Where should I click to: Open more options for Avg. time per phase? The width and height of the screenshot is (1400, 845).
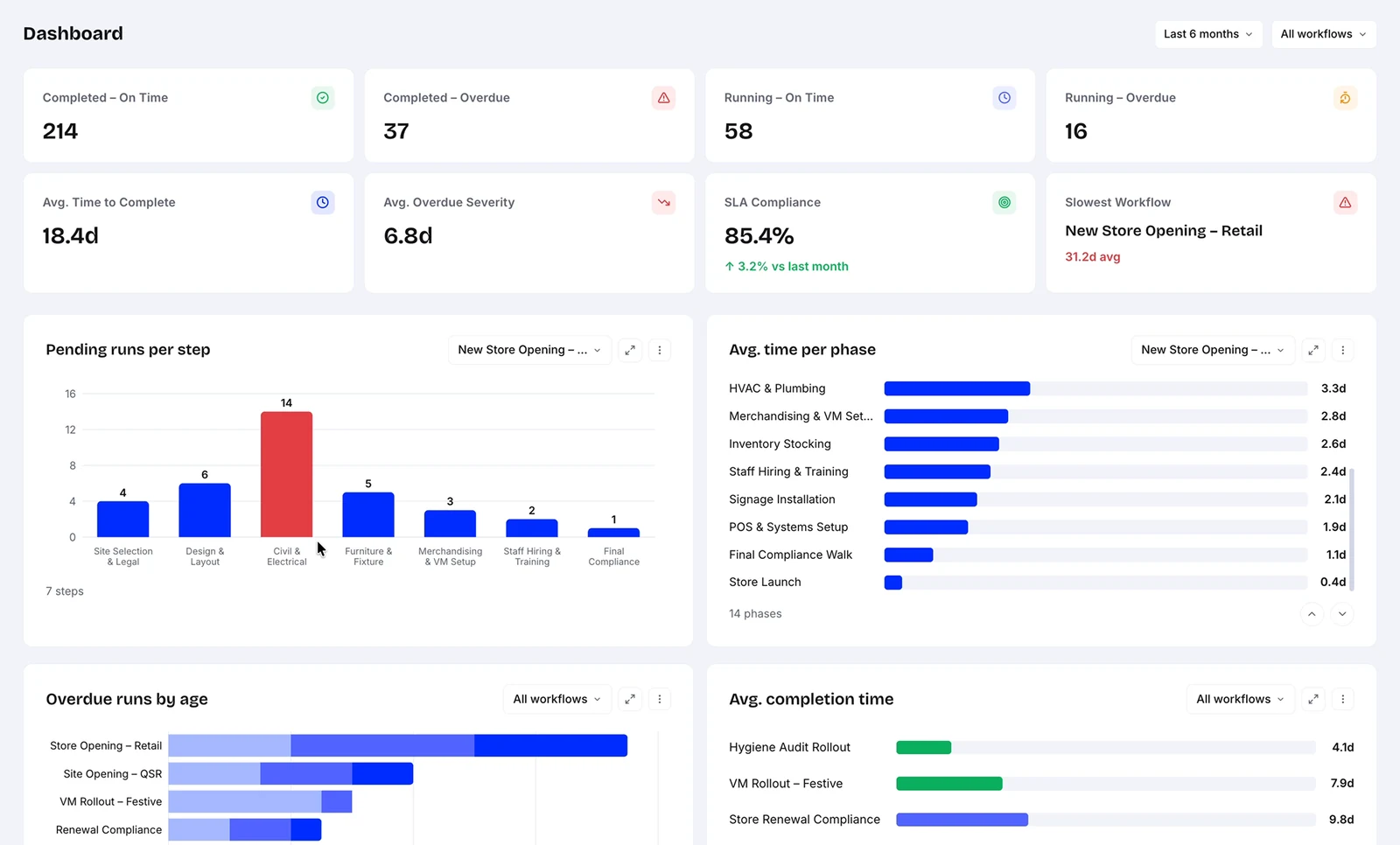click(1343, 350)
